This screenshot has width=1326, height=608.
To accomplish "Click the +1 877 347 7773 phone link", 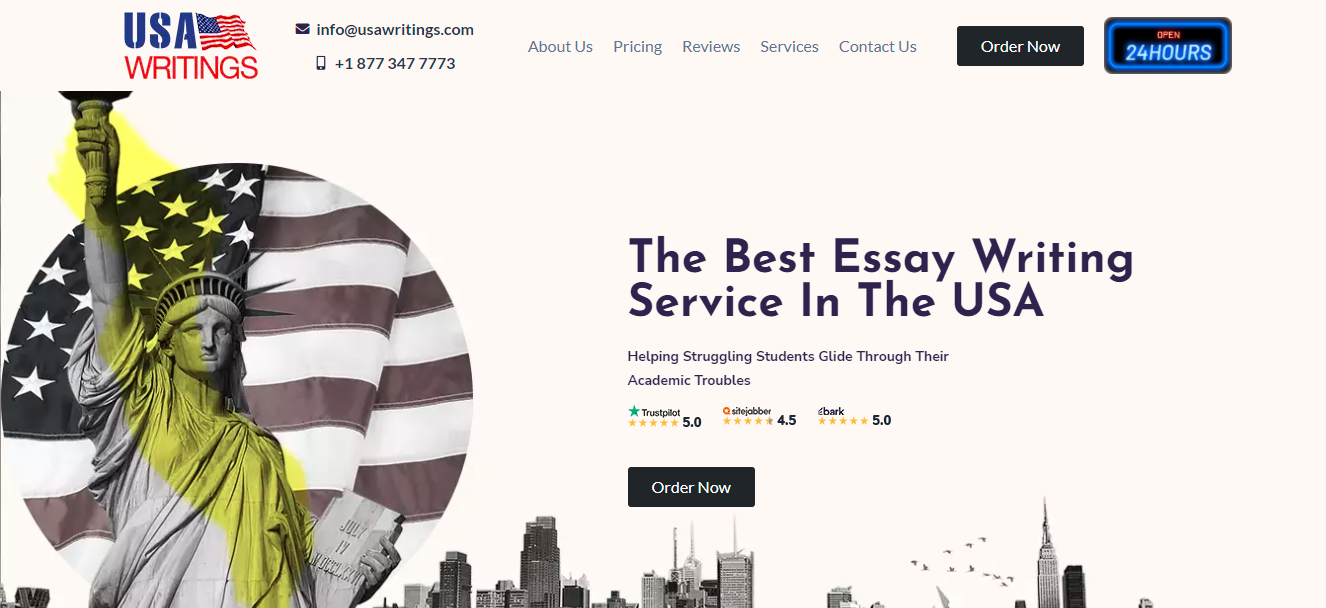I will pos(395,63).
